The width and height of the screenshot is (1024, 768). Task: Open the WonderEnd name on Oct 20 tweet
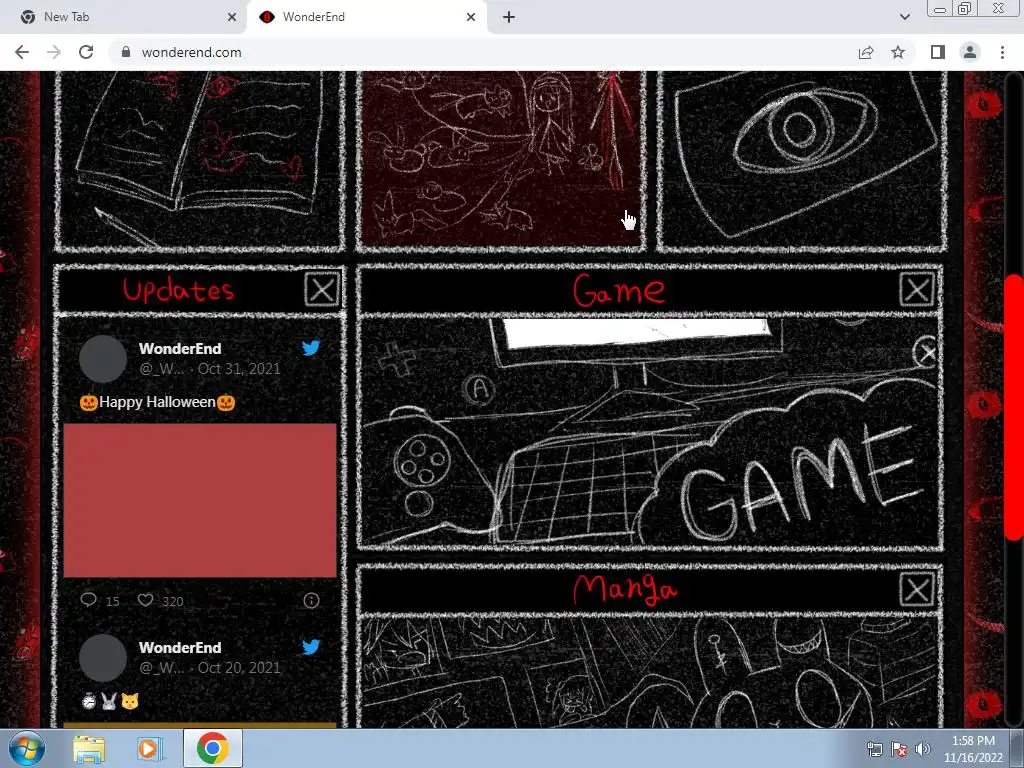pyautogui.click(x=180, y=648)
